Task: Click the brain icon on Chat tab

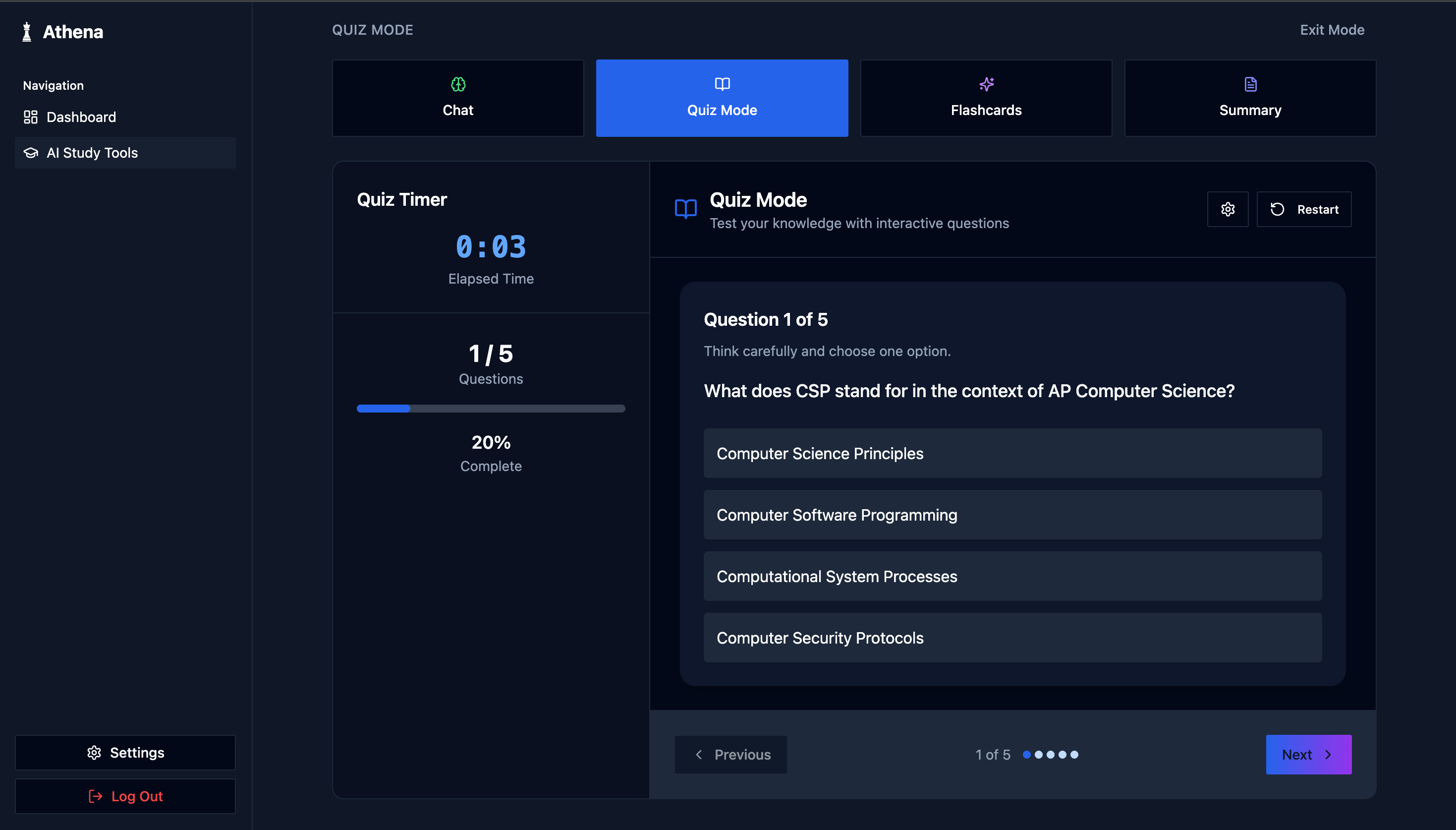Action: tap(458, 84)
